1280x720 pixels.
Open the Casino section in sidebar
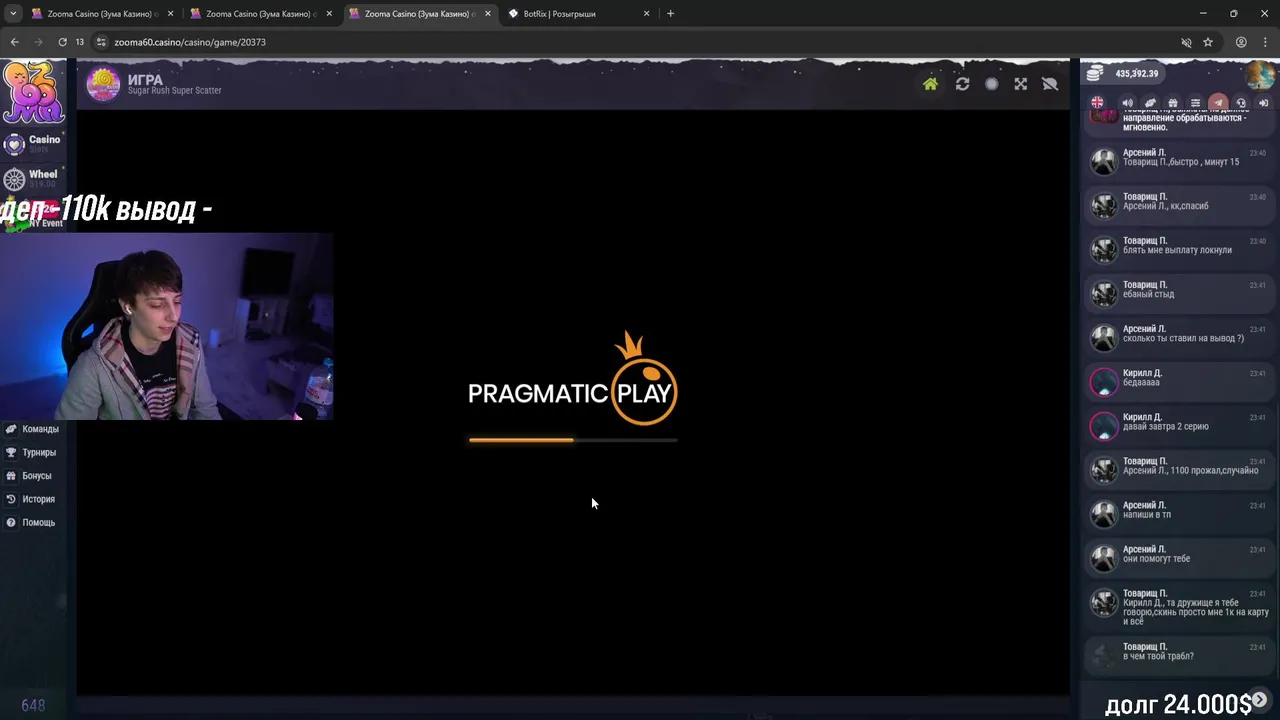click(x=33, y=143)
